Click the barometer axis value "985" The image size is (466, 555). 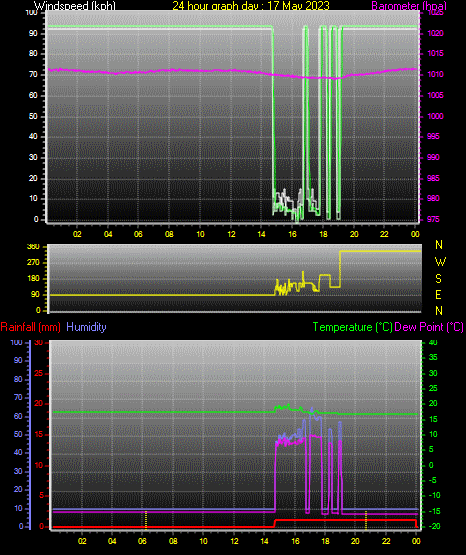pyautogui.click(x=433, y=178)
